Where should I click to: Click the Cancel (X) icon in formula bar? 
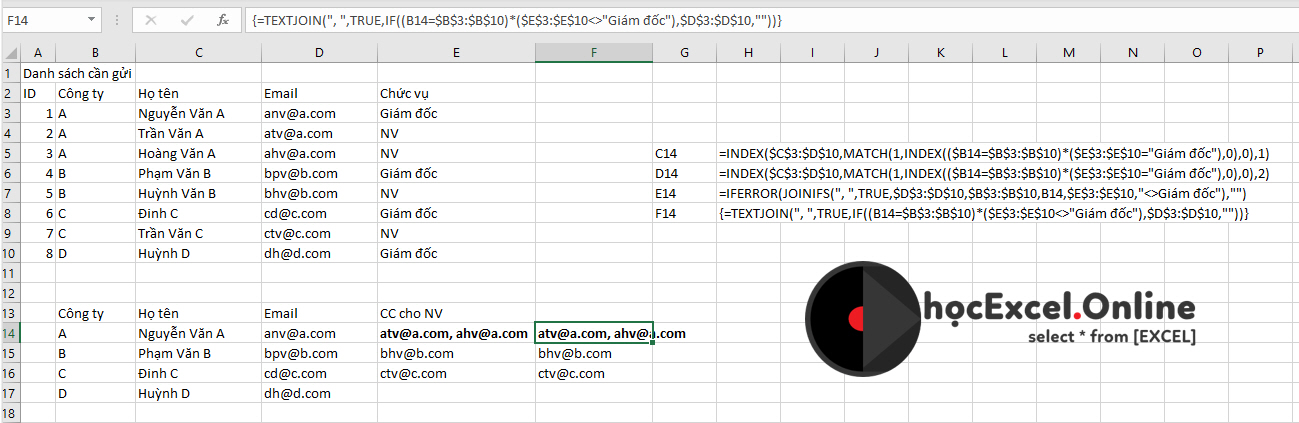150,19
